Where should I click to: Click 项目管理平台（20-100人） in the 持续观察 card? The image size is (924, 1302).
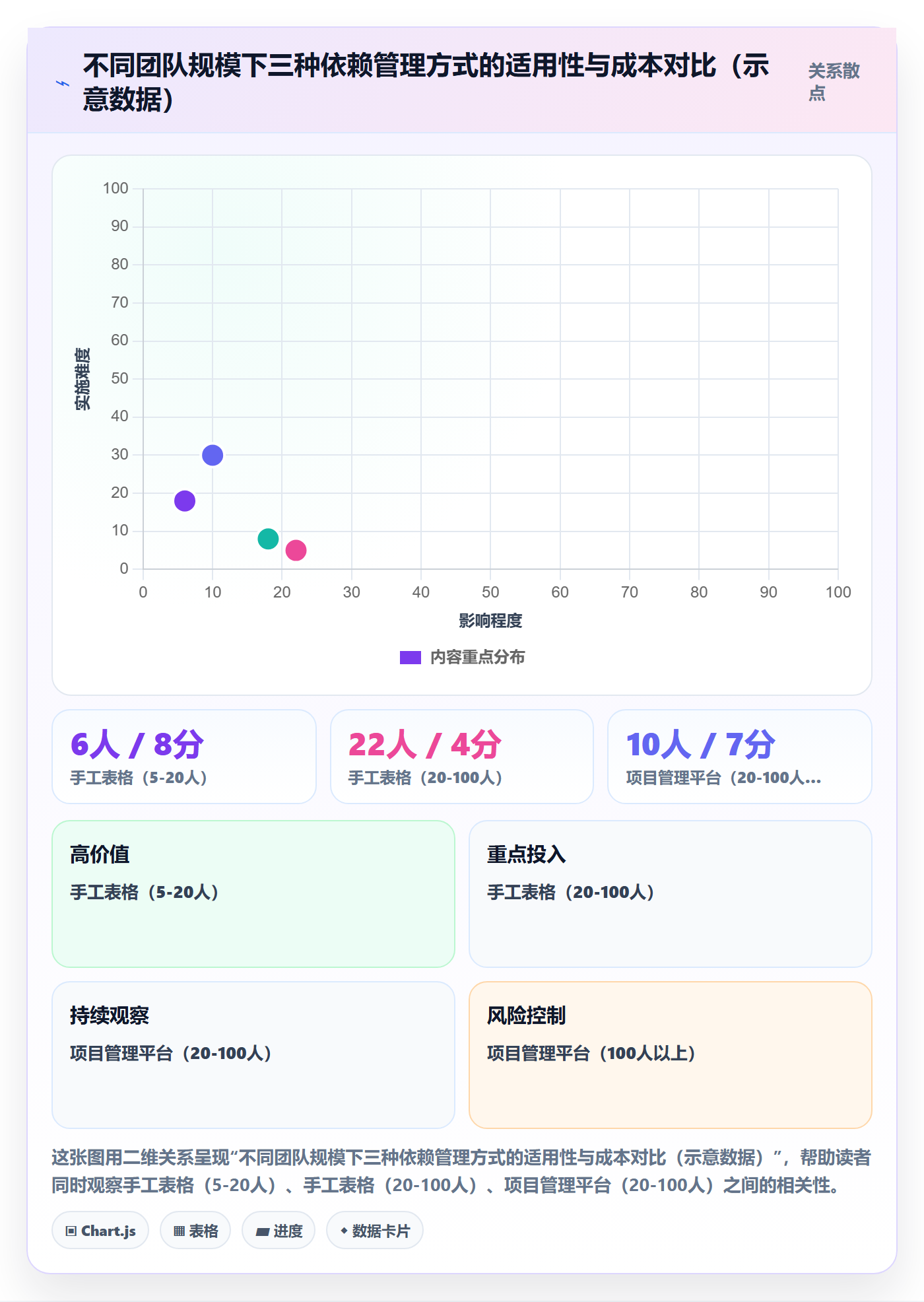[x=172, y=1053]
